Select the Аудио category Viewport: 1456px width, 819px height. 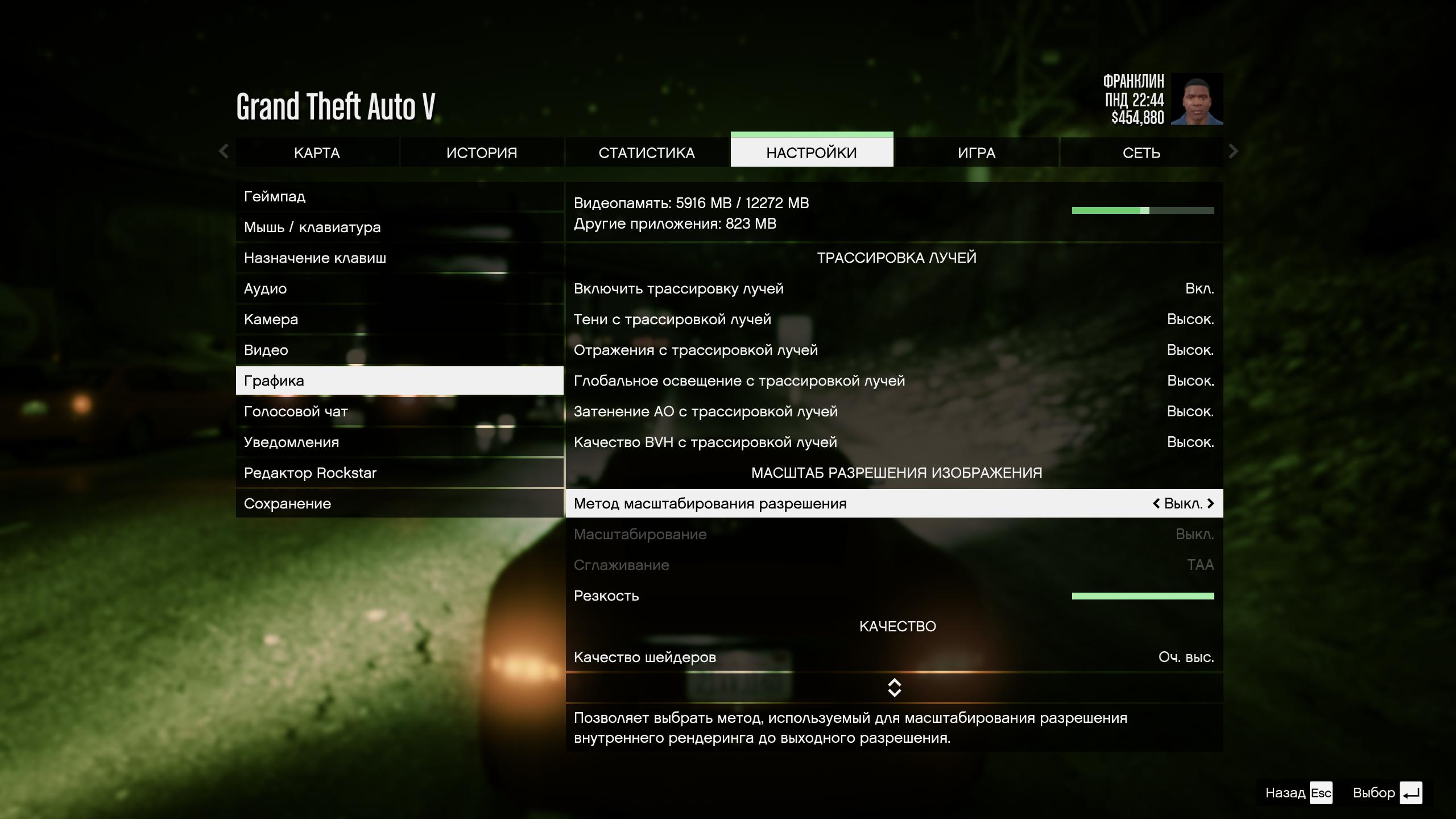(x=400, y=288)
